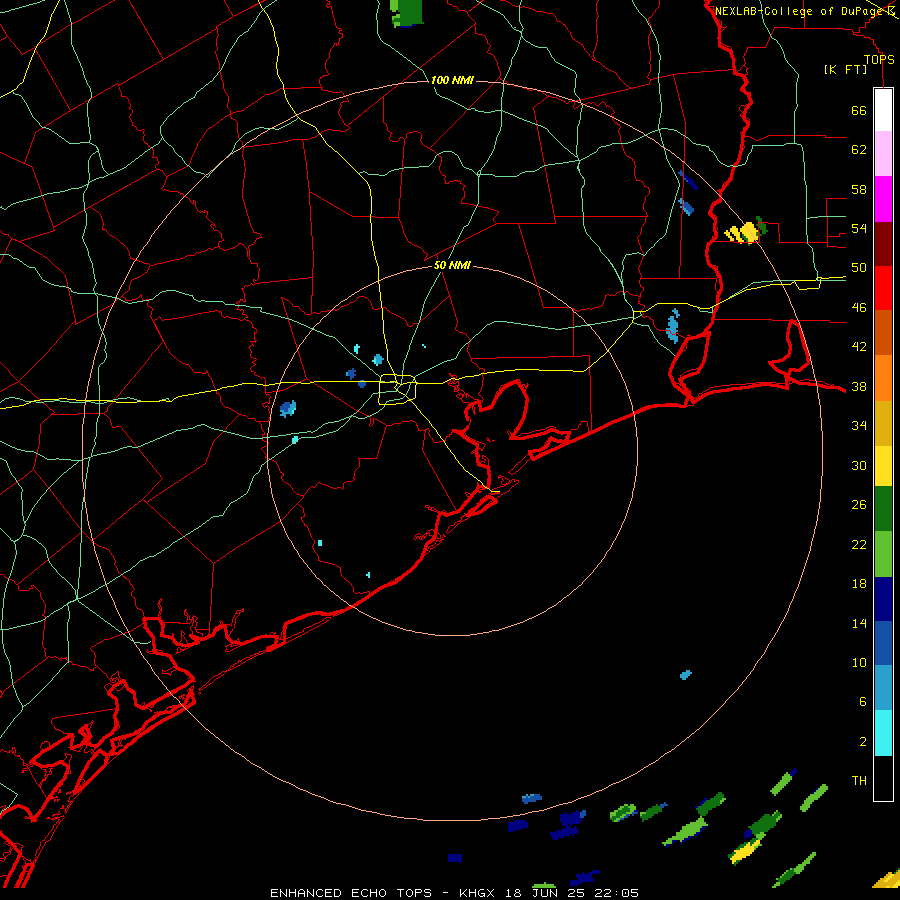Click the '18' legend value

859,584
